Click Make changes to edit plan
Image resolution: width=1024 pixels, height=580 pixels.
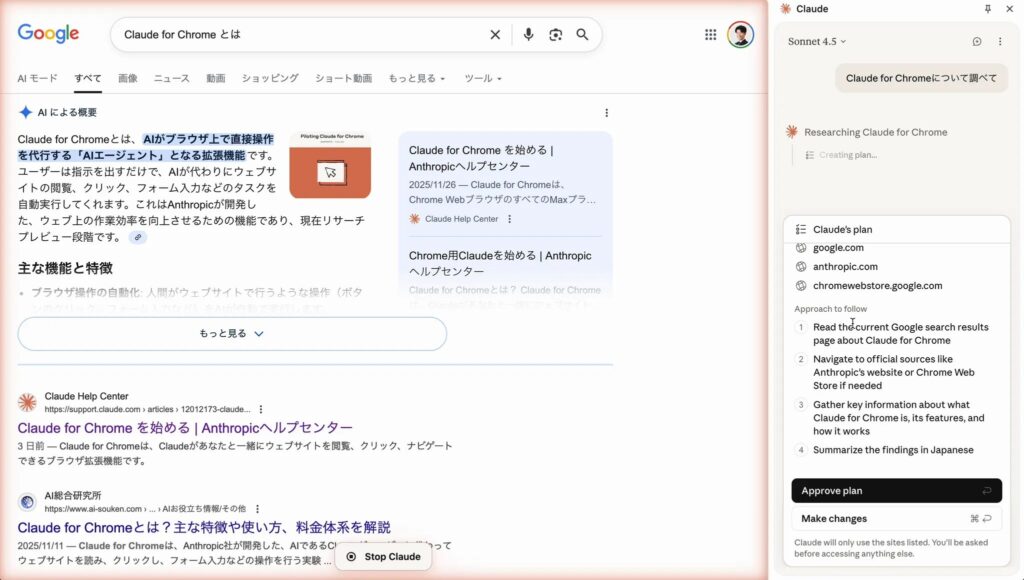[896, 519]
